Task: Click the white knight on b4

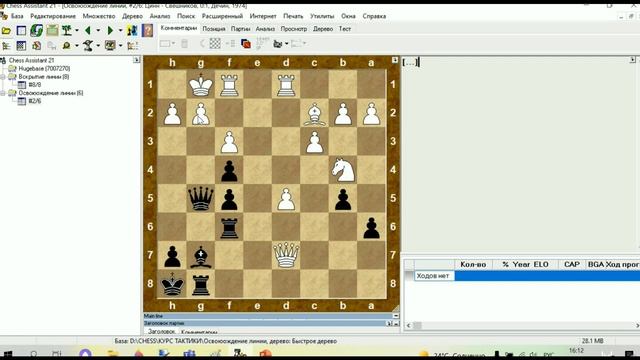Action: coord(343,170)
